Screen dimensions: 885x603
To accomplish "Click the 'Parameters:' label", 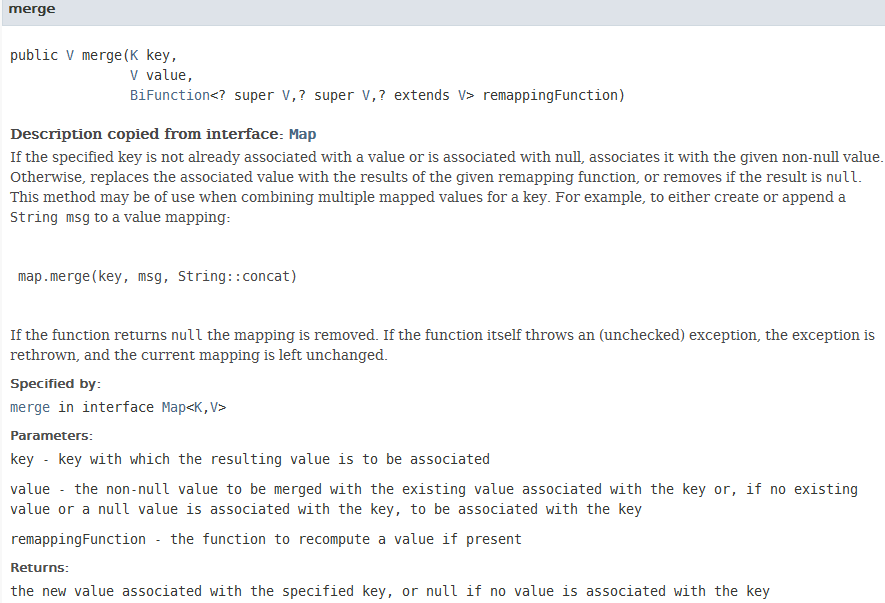I will pos(51,436).
